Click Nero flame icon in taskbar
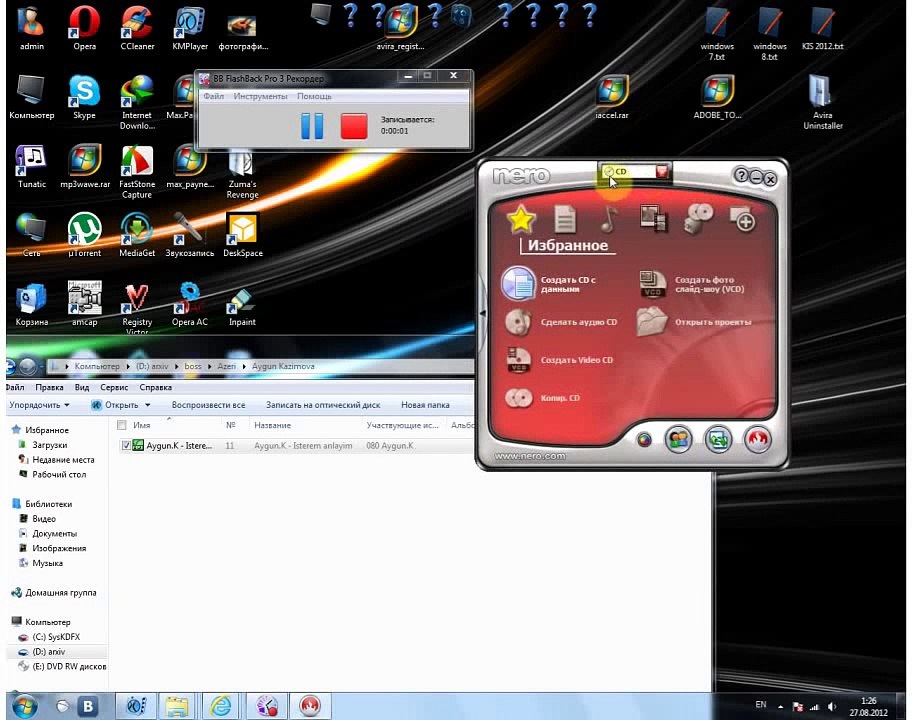 (x=310, y=706)
